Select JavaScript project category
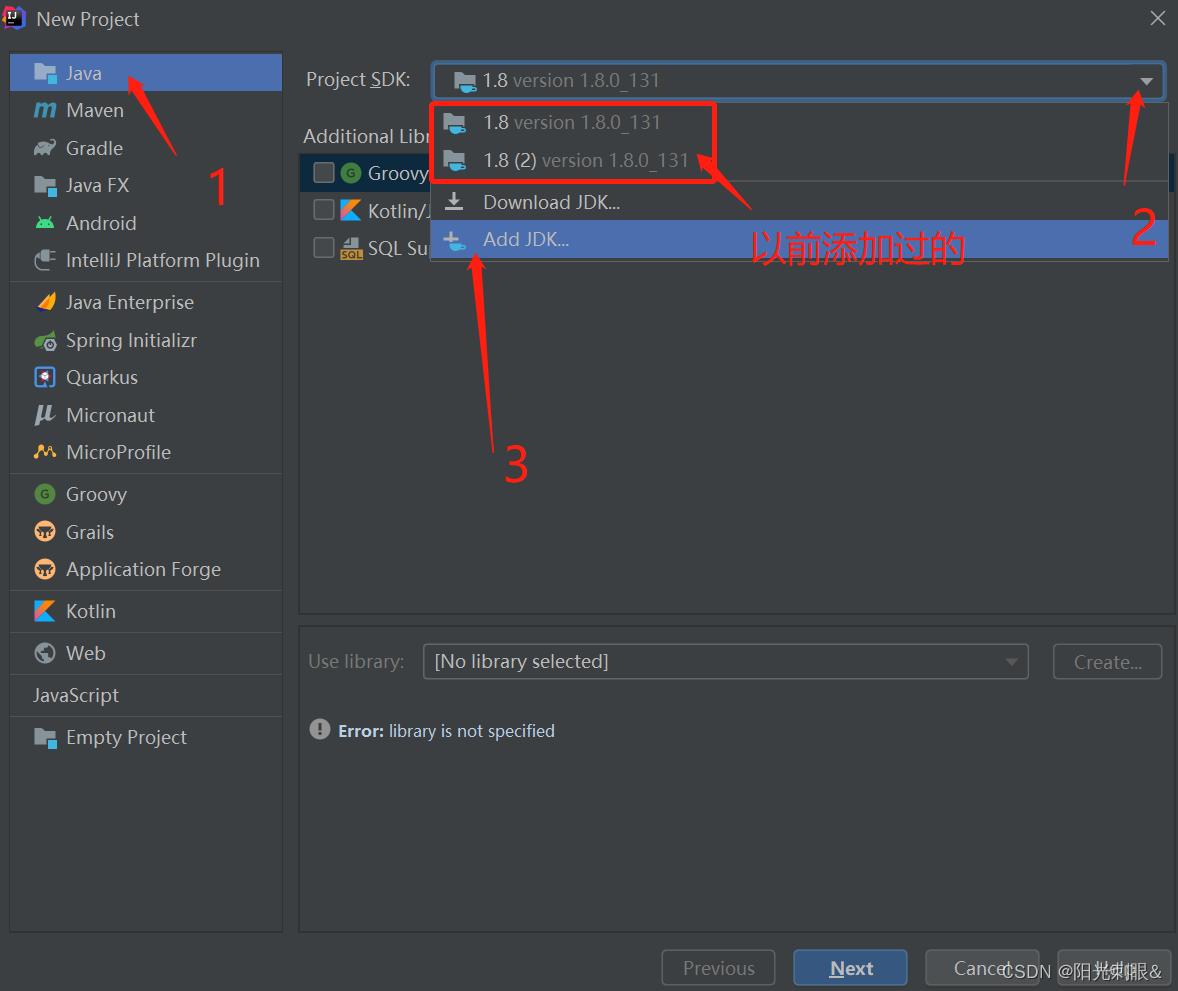 146,696
